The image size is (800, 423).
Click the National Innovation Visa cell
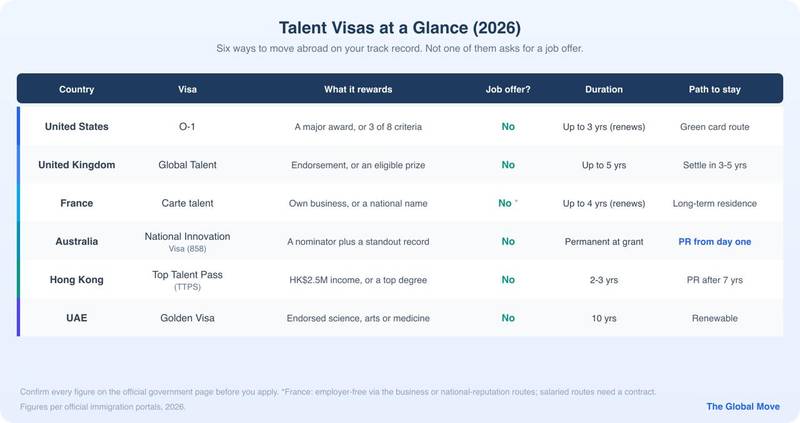point(187,242)
